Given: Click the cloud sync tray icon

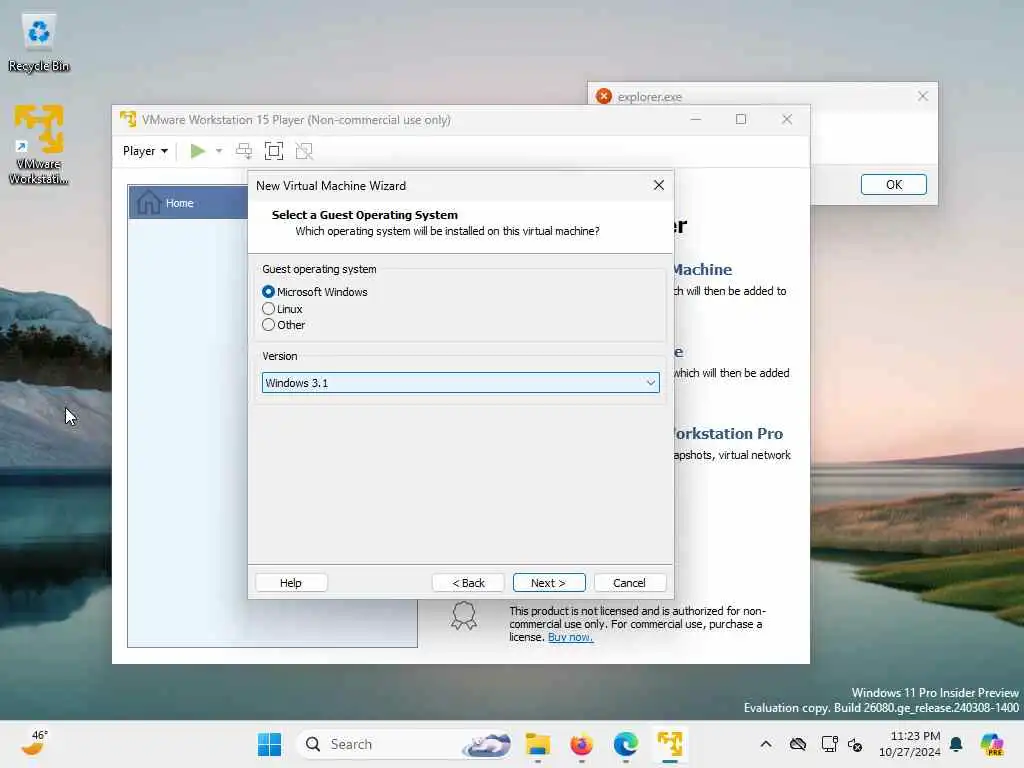Looking at the screenshot, I should pyautogui.click(x=797, y=744).
